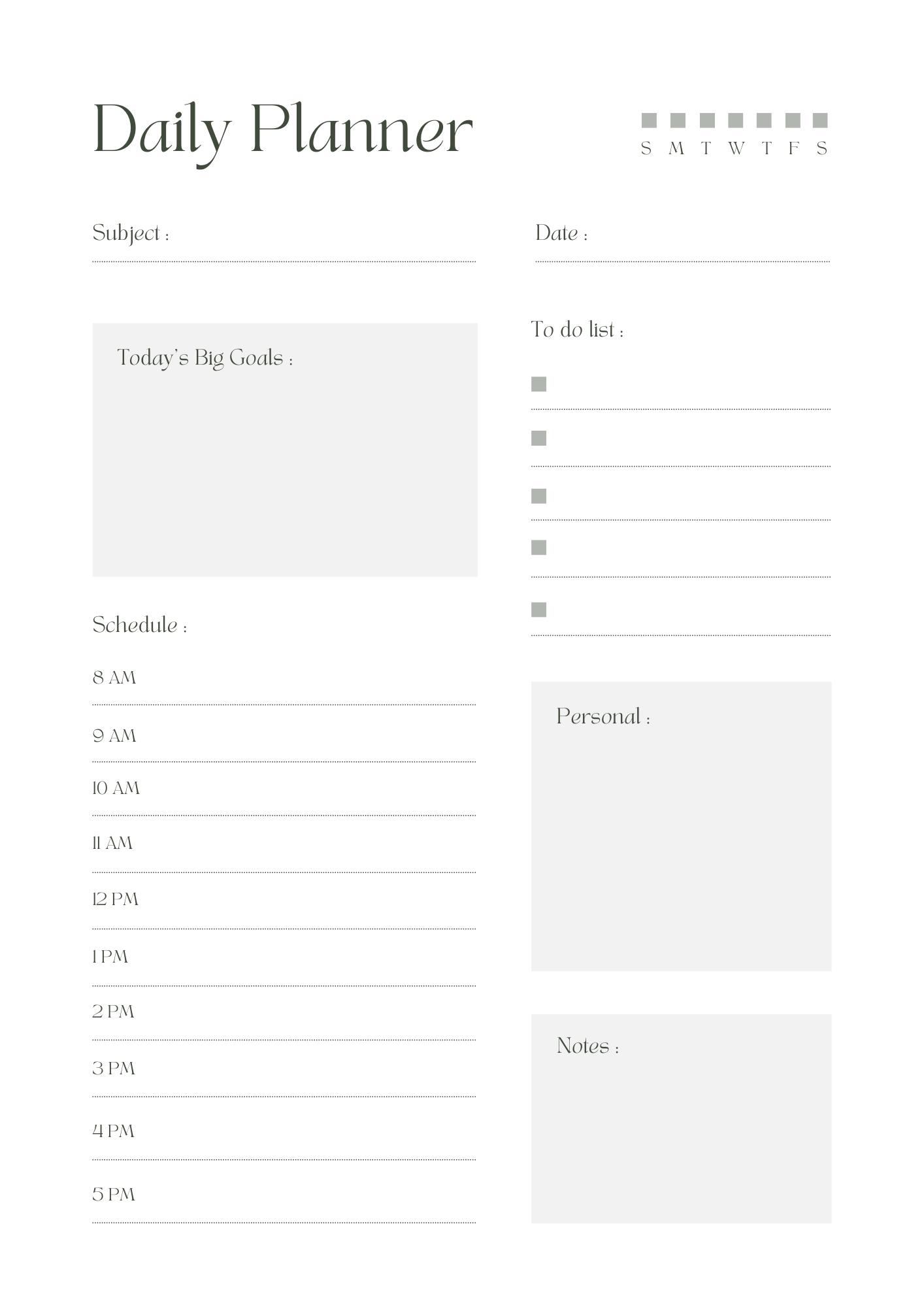Select the 3 PM schedule line
The height and width of the screenshot is (1307, 924).
point(284,1078)
